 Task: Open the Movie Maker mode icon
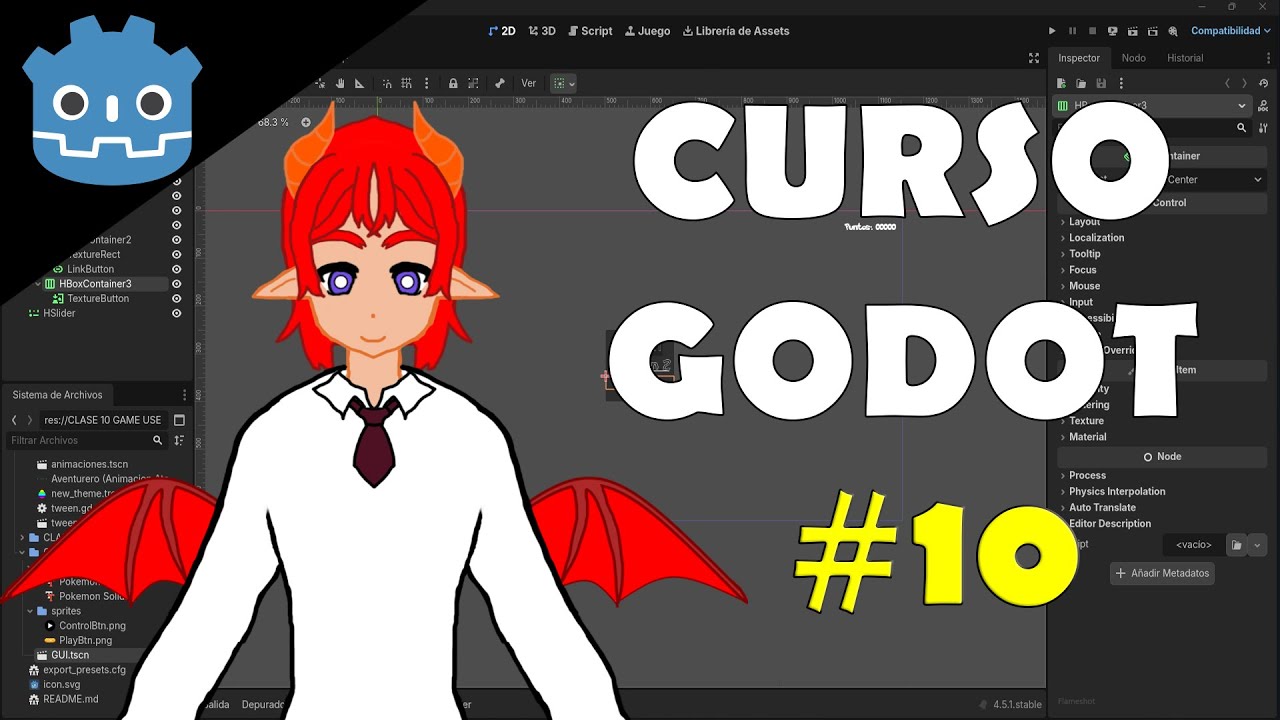point(1172,31)
